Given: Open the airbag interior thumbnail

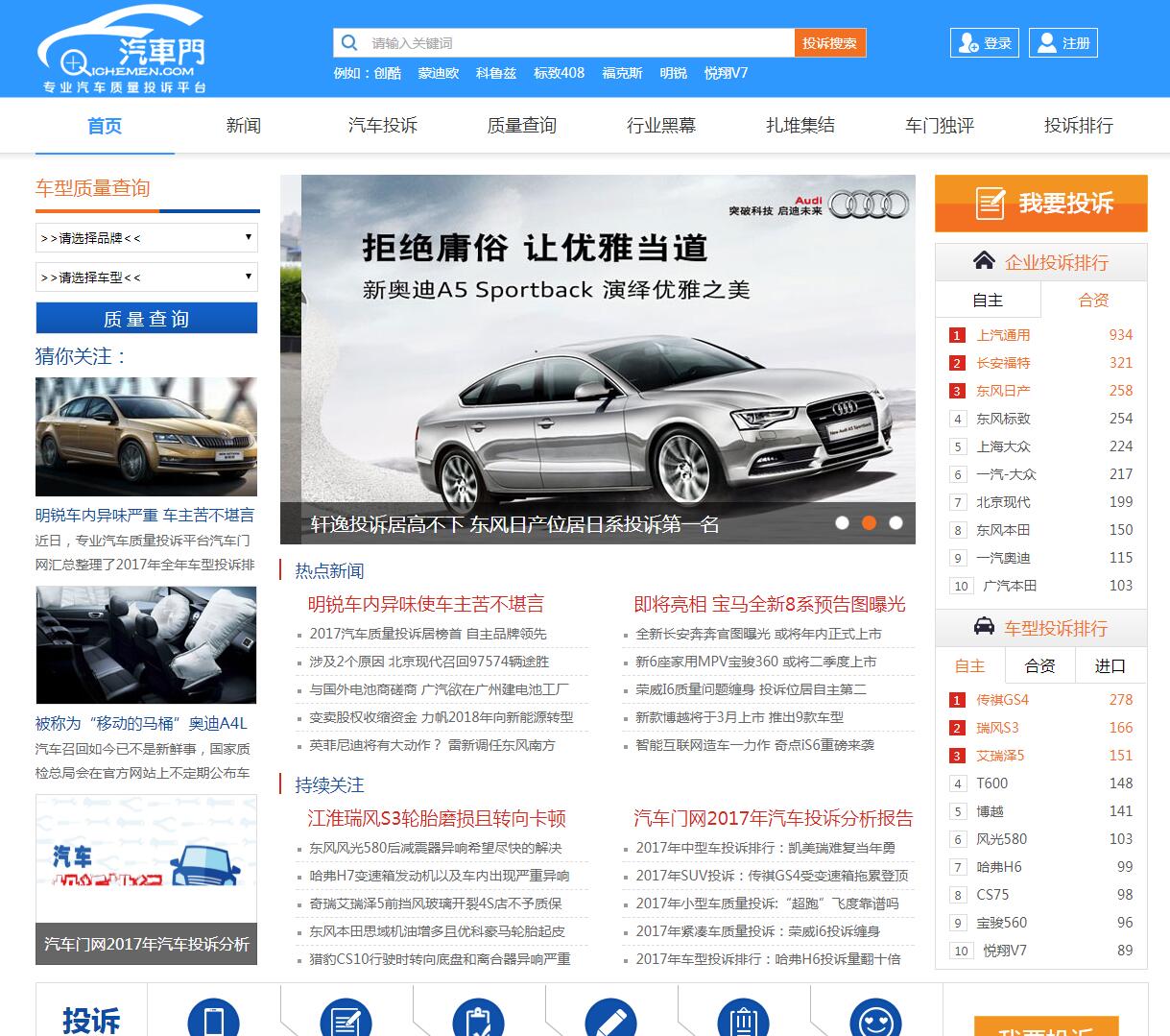Looking at the screenshot, I should tap(146, 645).
